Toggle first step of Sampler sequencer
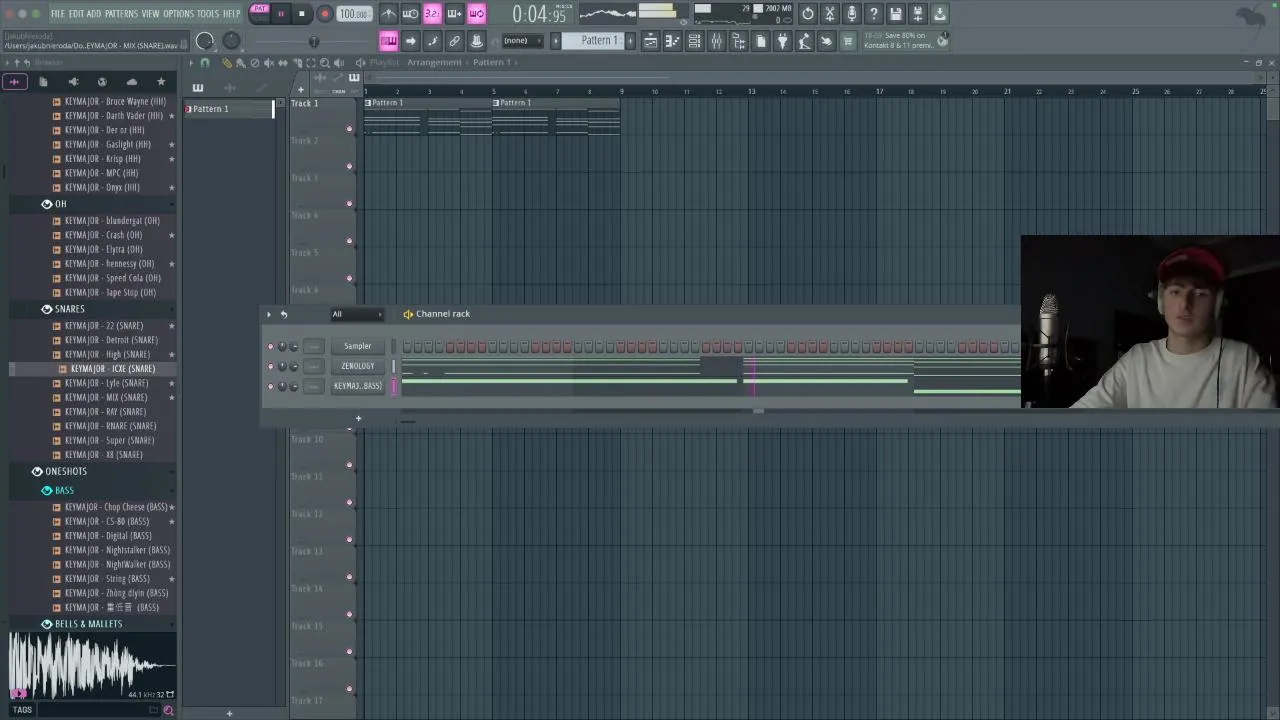Screen dimensions: 1280x720 [x=407, y=347]
